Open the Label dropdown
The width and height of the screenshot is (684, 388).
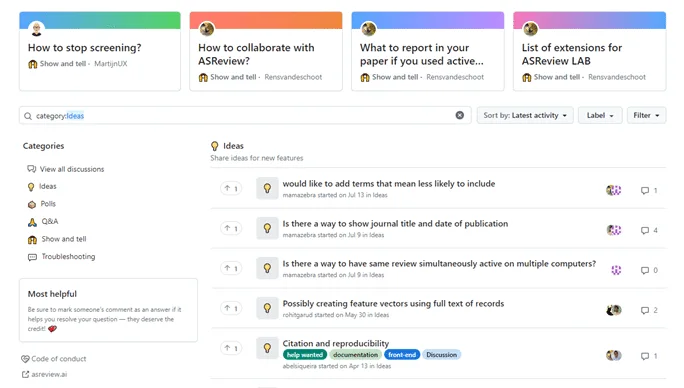point(600,116)
